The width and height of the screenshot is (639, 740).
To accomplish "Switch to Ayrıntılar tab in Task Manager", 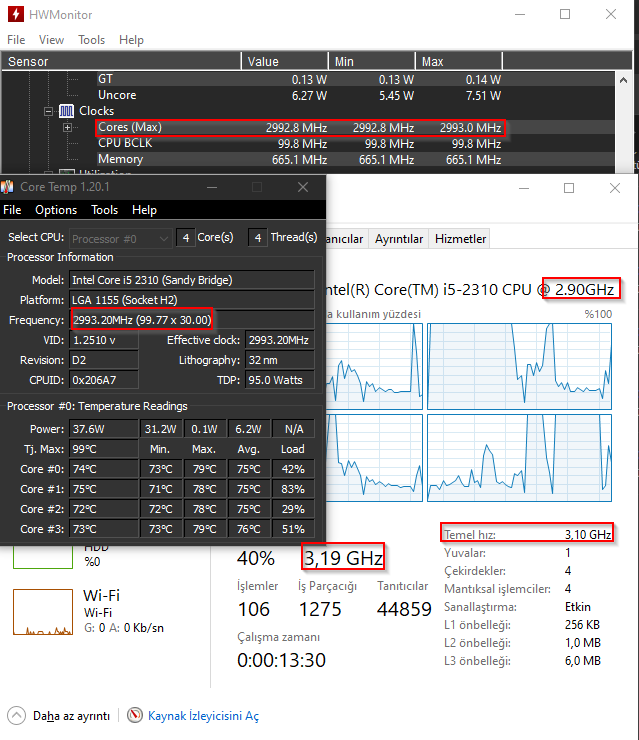I will coord(399,239).
